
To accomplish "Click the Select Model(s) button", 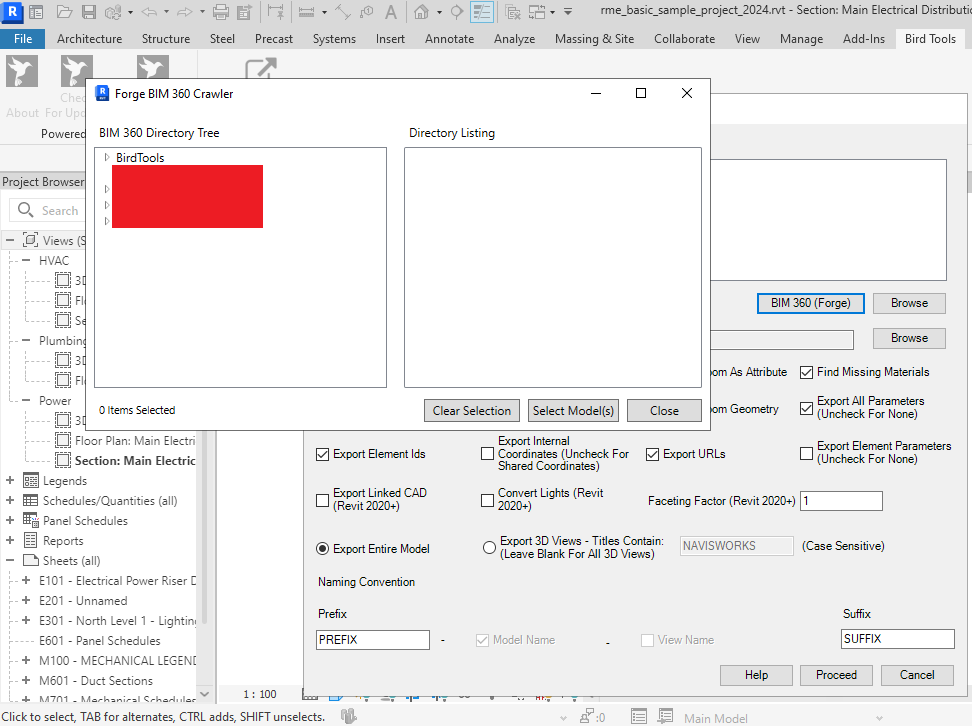I will click(573, 410).
